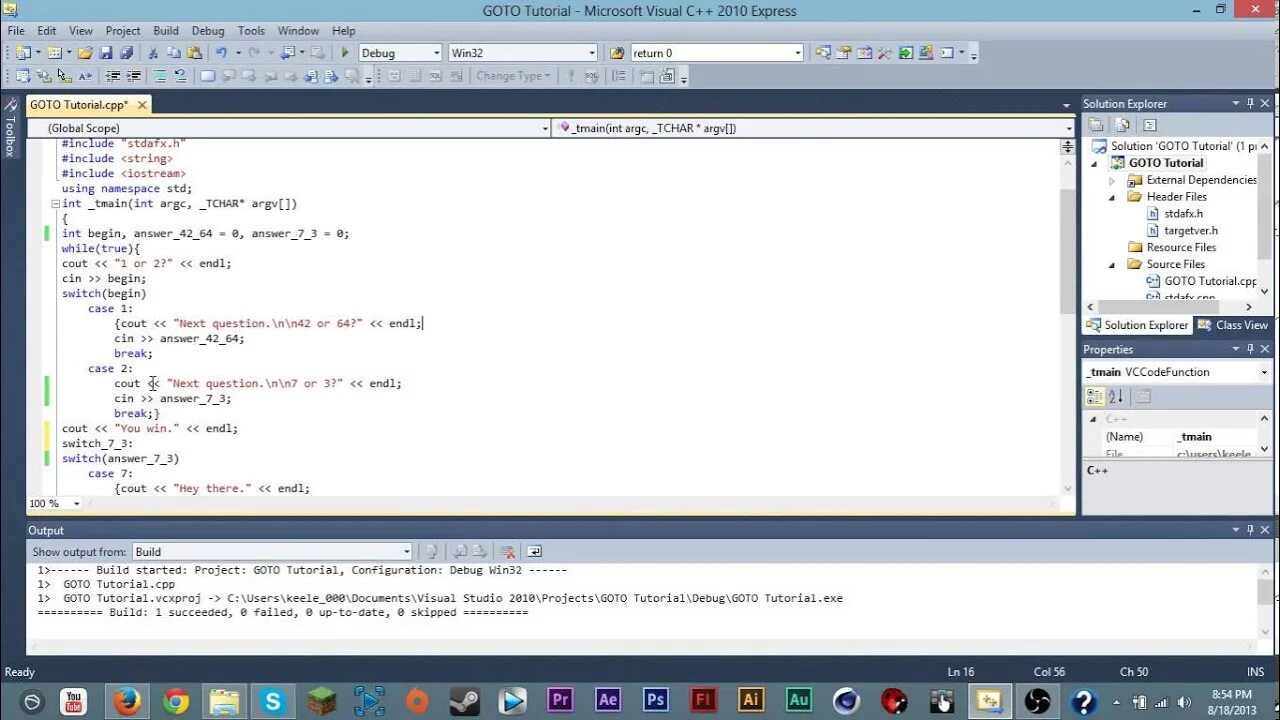
Task: Click the Paste clipboard icon
Action: tap(194, 53)
